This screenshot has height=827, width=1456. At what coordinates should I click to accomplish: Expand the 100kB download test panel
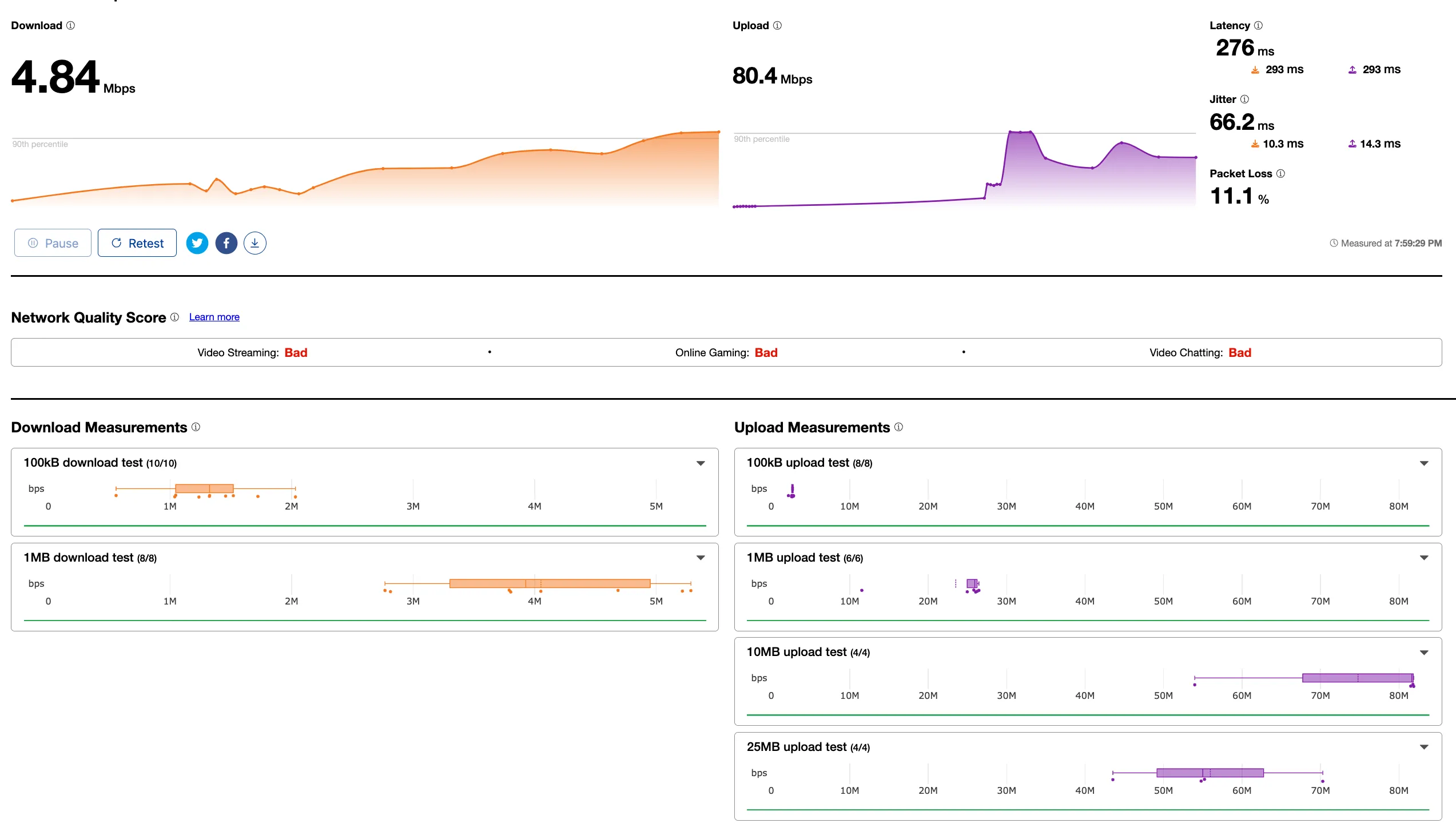pos(701,463)
